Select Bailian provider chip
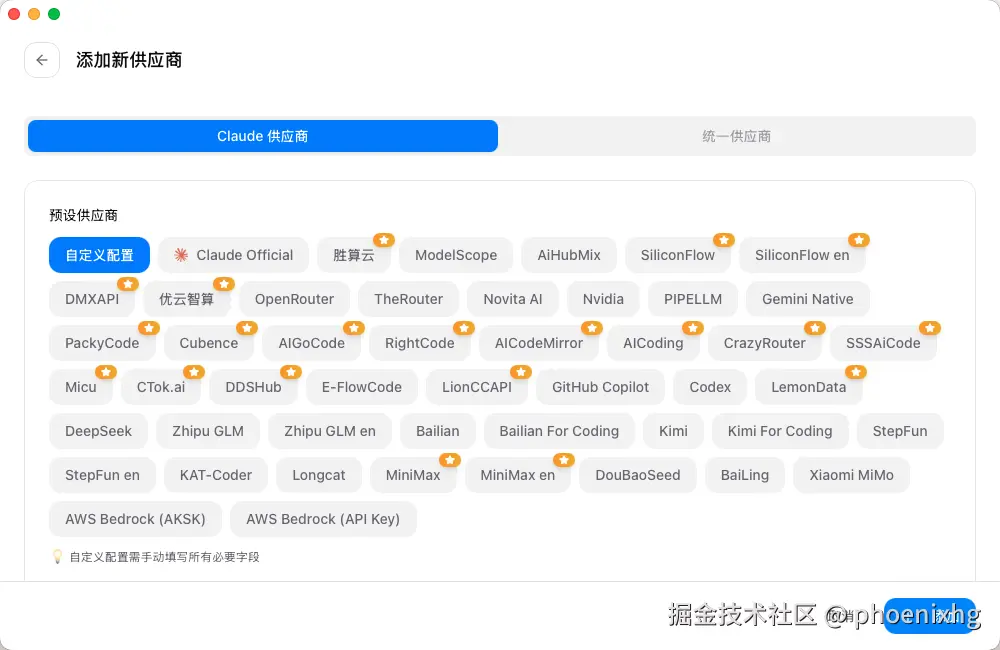Viewport: 1000px width, 650px height. tap(438, 431)
